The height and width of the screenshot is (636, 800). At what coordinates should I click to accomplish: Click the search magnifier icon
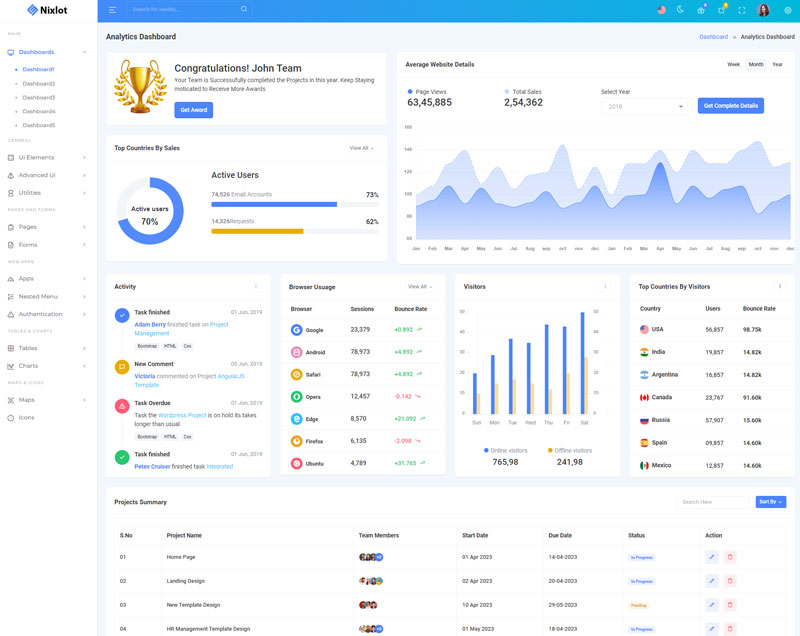pyautogui.click(x=244, y=10)
